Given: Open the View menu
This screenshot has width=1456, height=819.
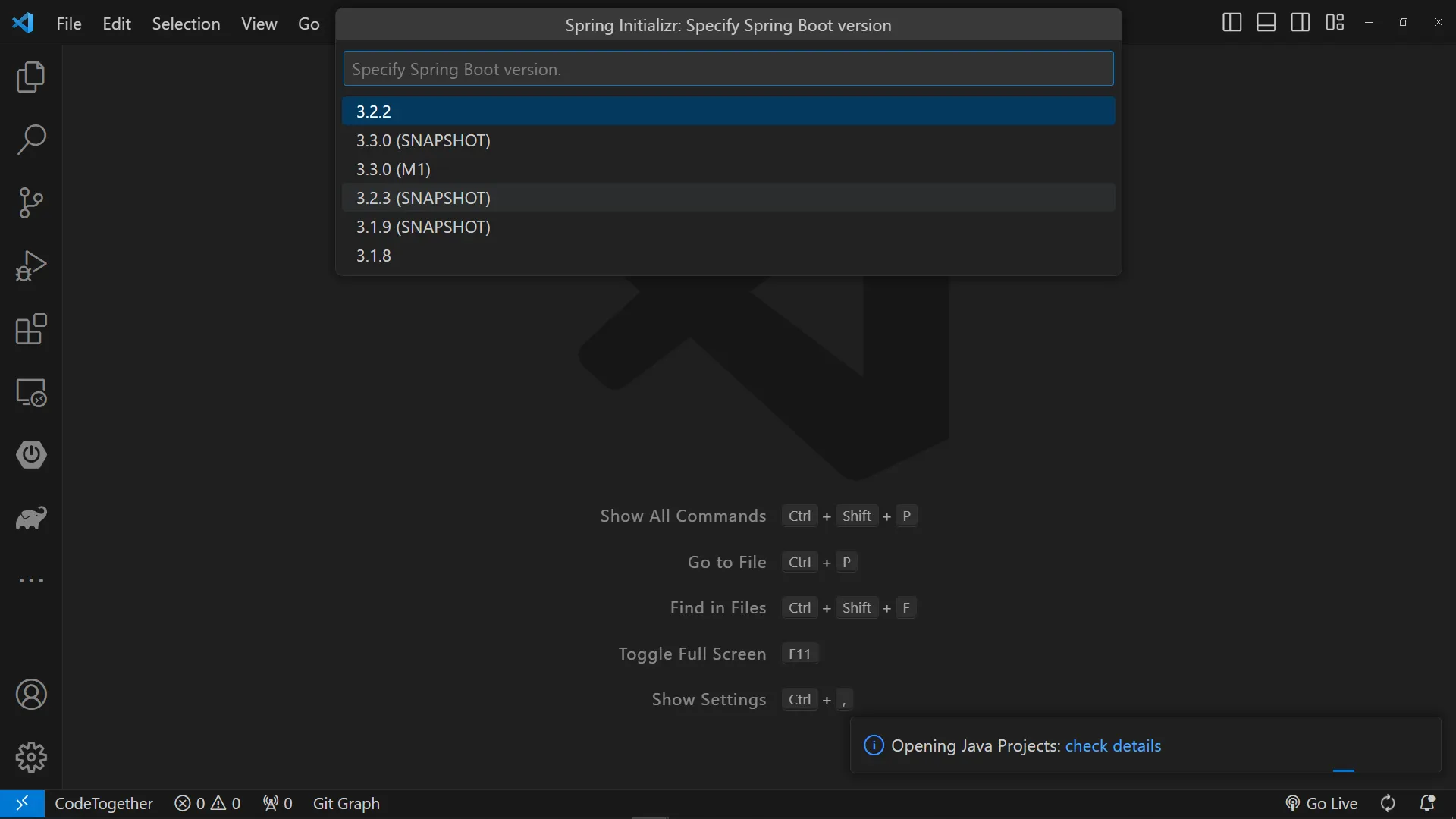Looking at the screenshot, I should [259, 24].
